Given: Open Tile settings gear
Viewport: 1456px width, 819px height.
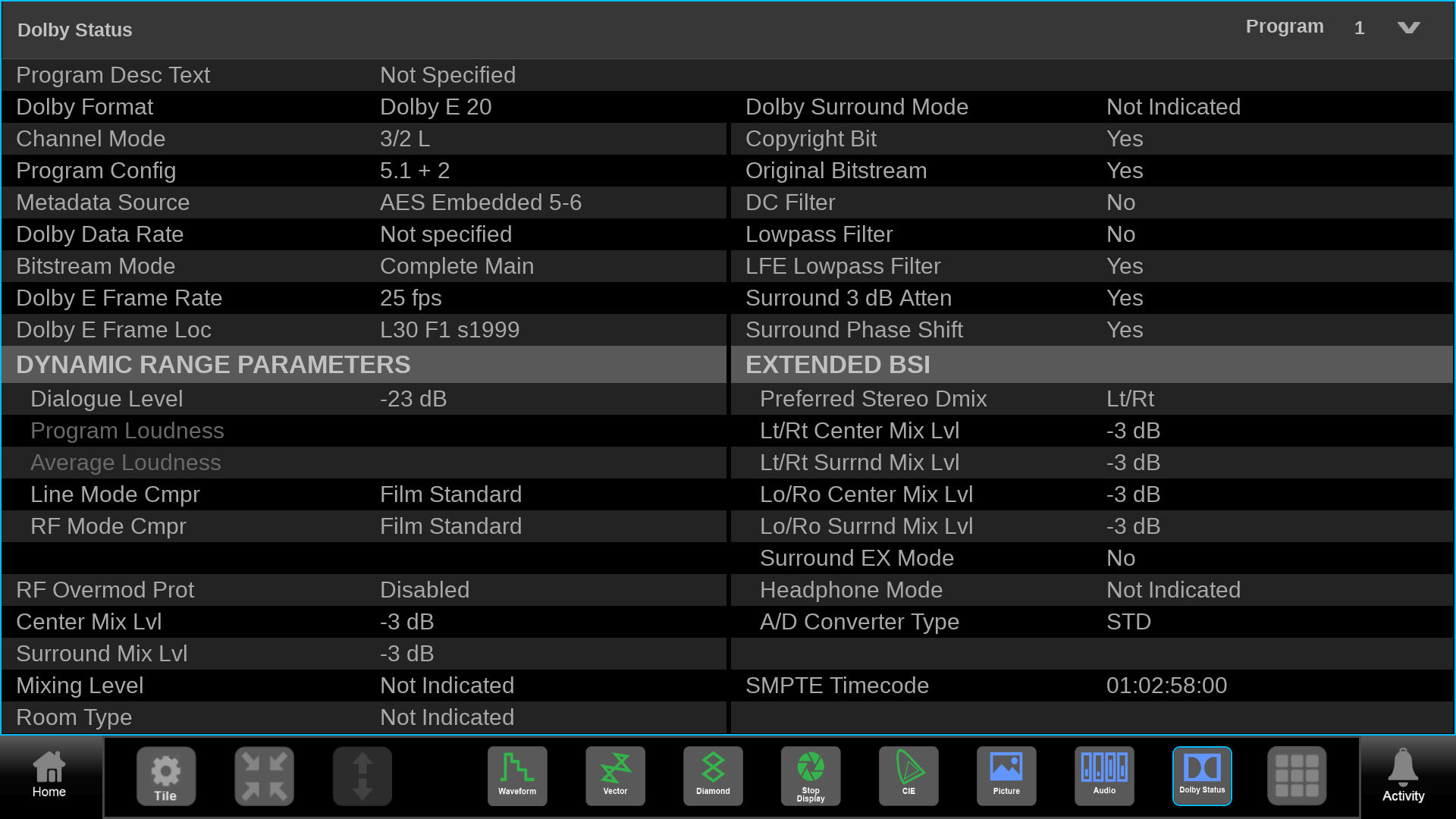Looking at the screenshot, I should tap(165, 775).
